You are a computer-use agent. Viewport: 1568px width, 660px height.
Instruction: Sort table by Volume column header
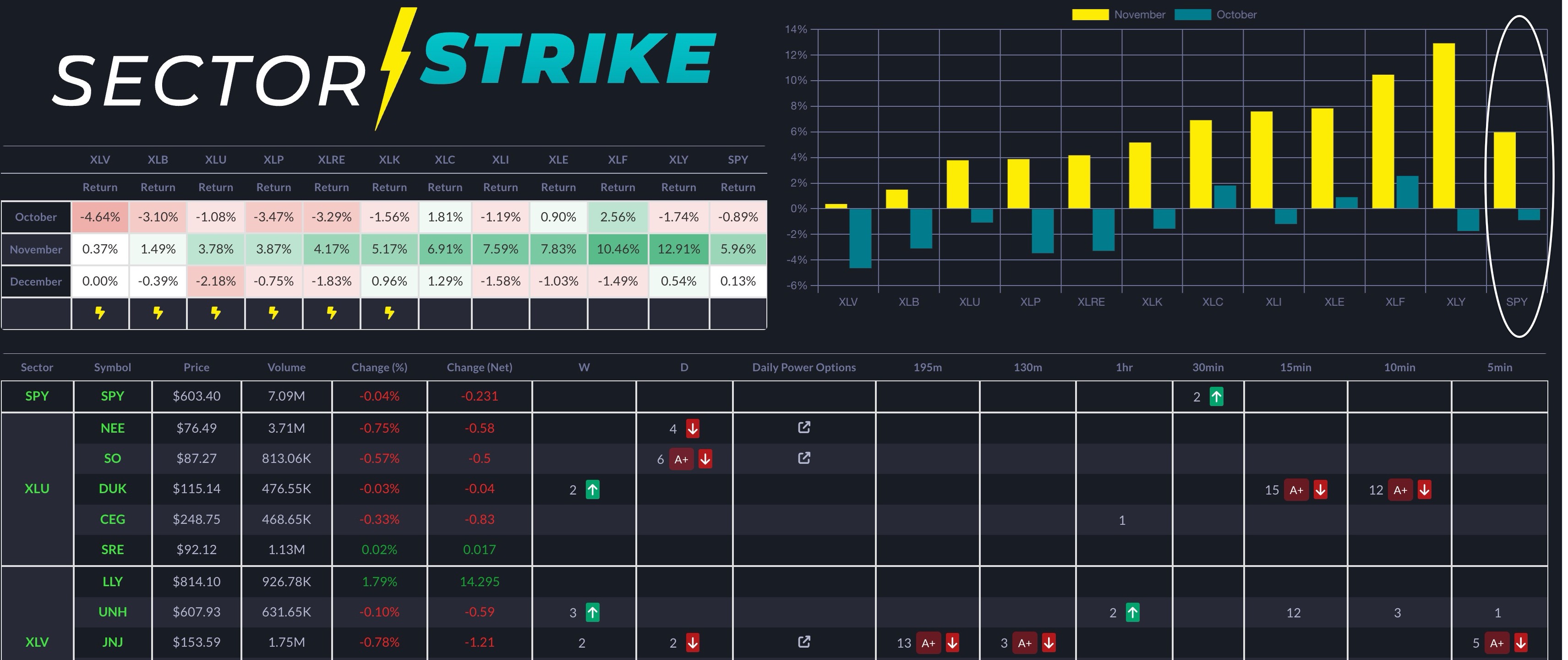286,367
